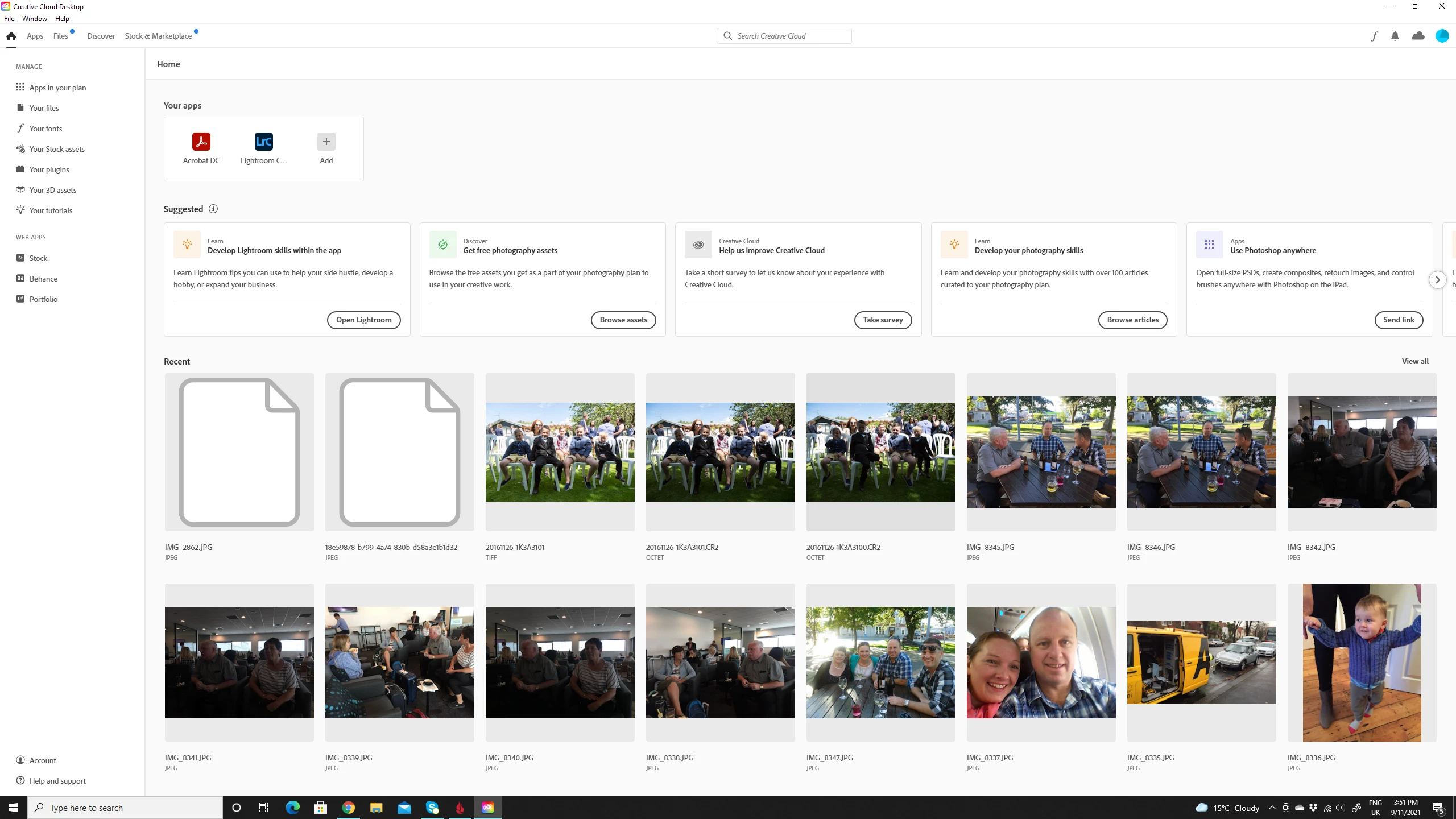Open the Window menu
This screenshot has height=819, width=1456.
click(x=35, y=19)
